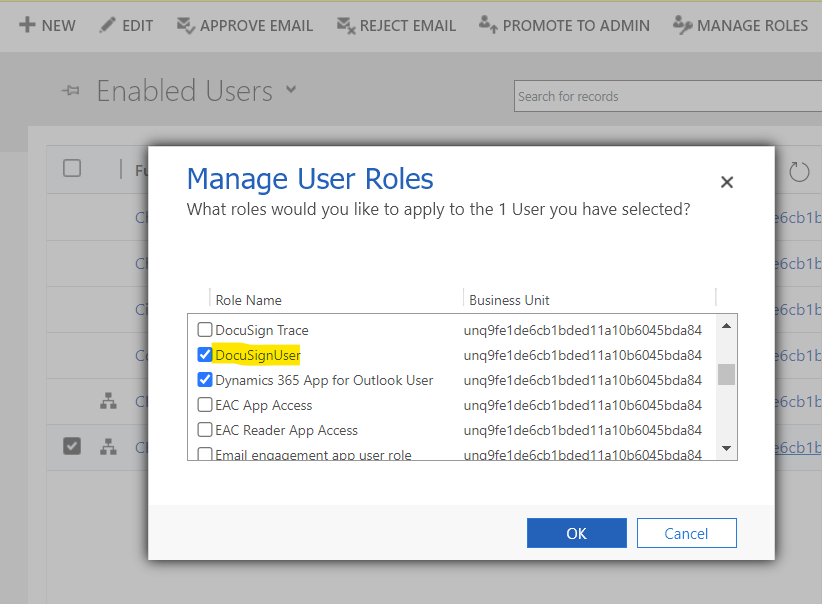Pin the Enabled Users view
Screen dimensions: 822x604
coord(70,91)
